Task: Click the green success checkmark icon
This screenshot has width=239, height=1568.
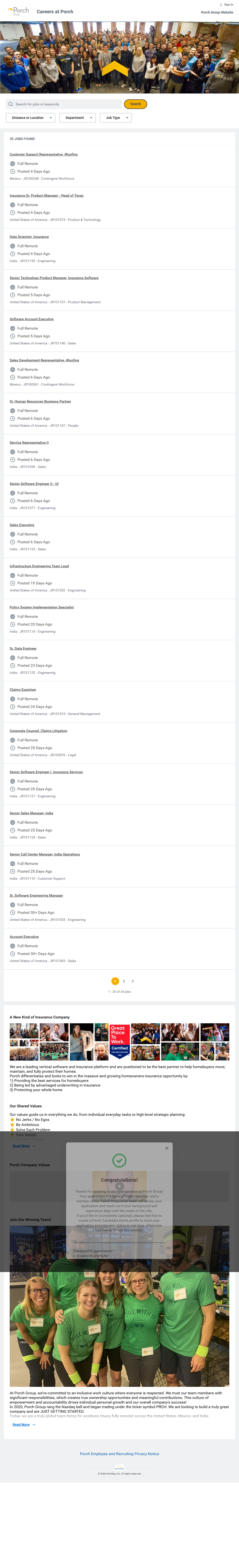Action: click(119, 1160)
